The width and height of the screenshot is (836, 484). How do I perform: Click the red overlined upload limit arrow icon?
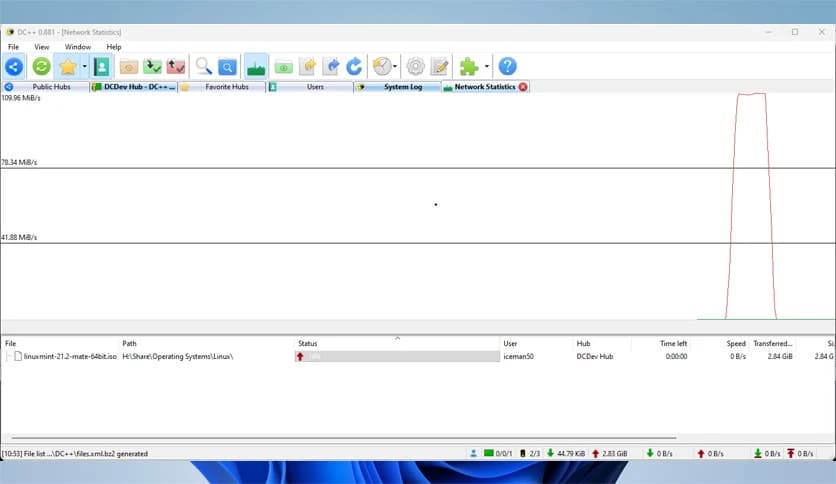pos(791,454)
